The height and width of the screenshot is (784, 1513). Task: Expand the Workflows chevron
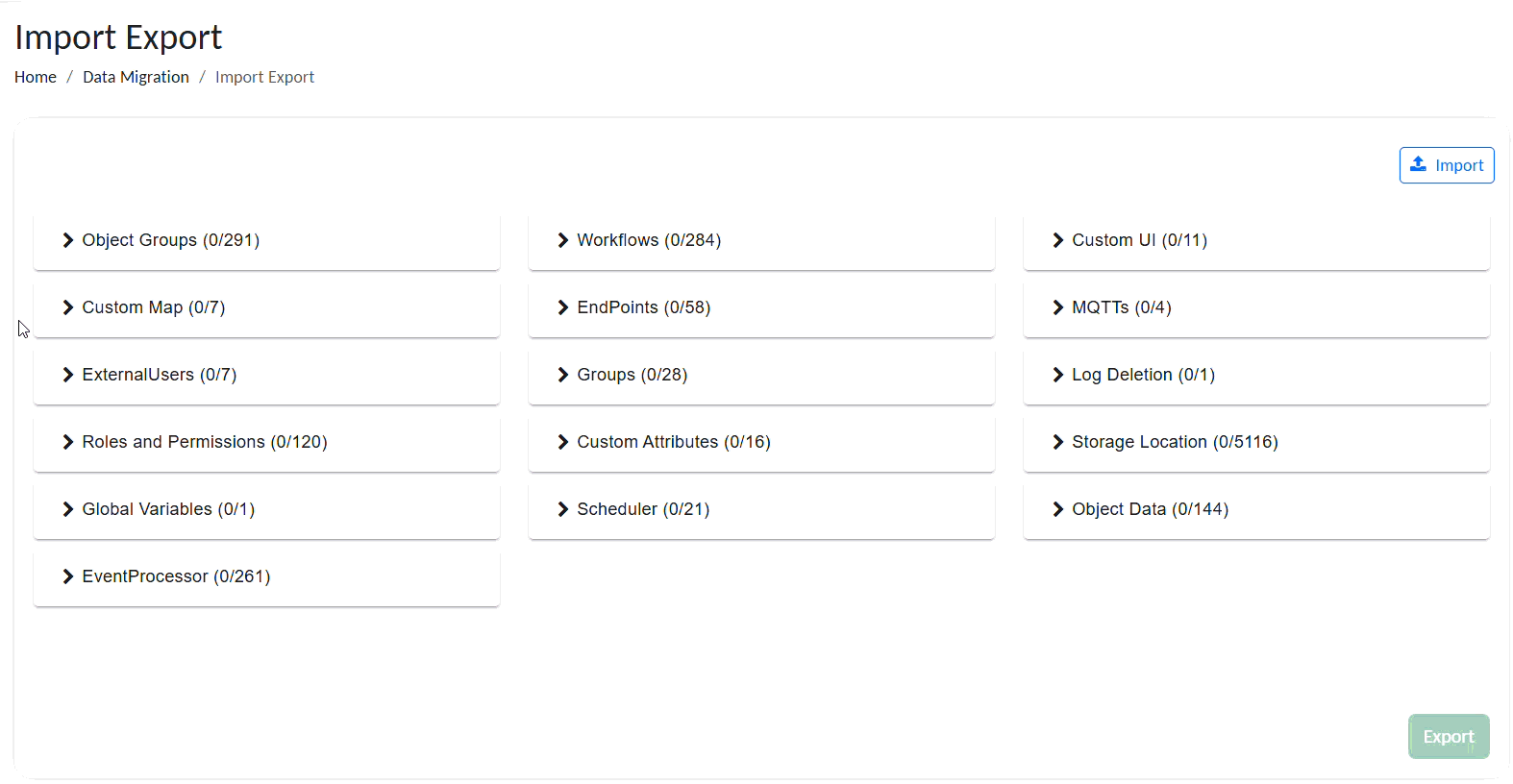click(563, 240)
